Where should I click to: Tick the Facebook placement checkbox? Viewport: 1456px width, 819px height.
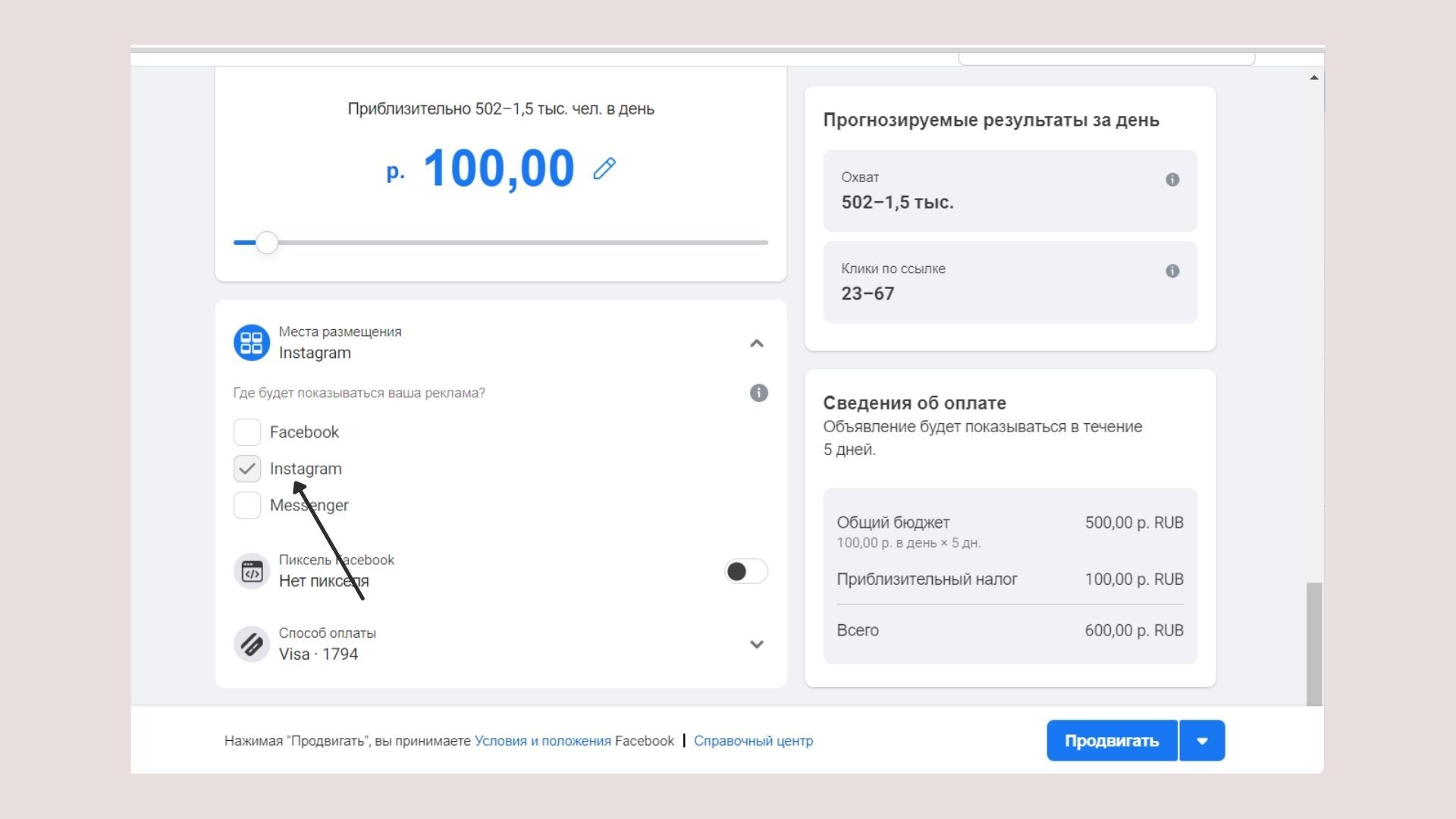click(247, 432)
